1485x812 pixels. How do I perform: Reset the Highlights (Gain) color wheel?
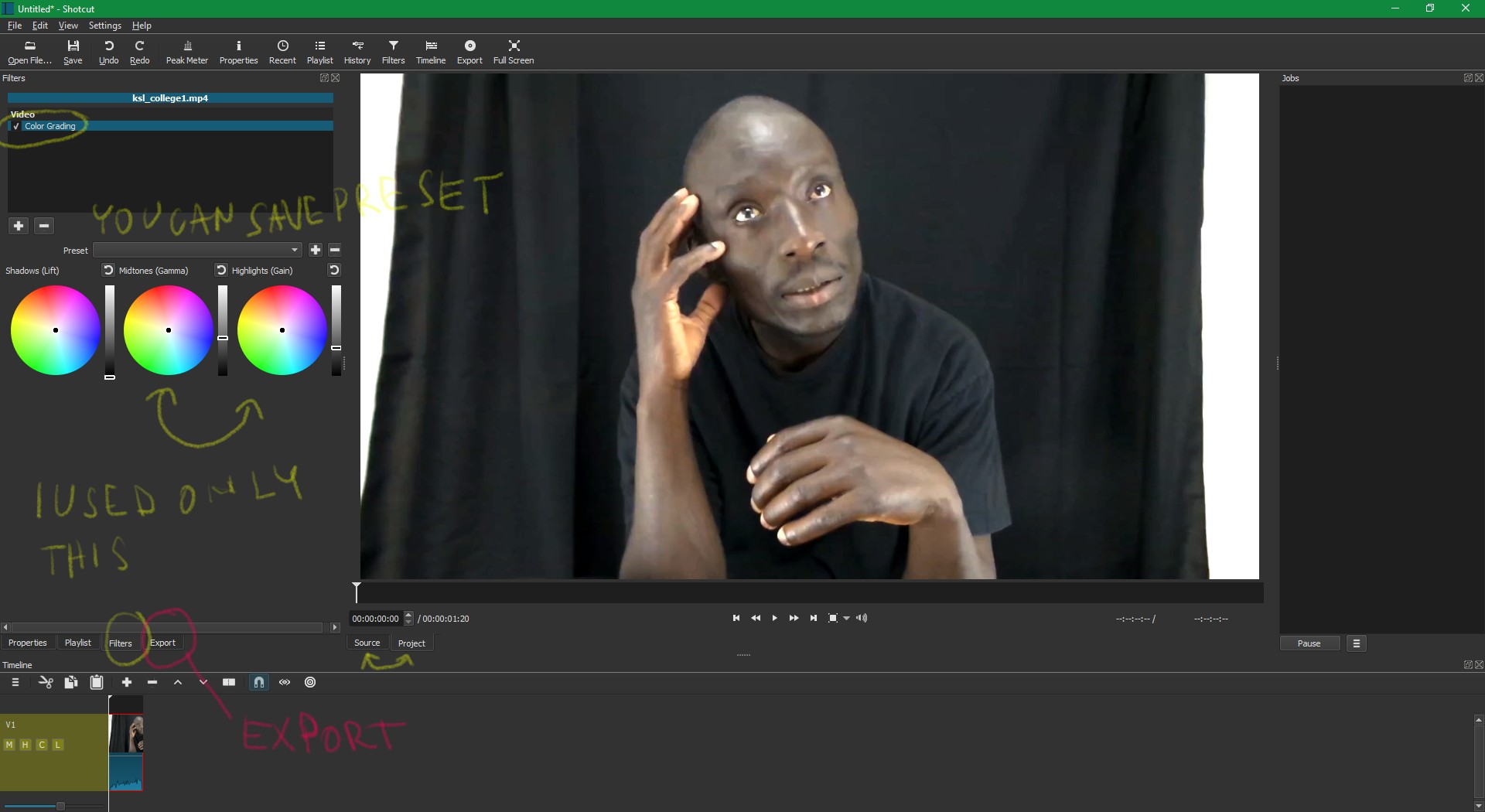pos(334,270)
